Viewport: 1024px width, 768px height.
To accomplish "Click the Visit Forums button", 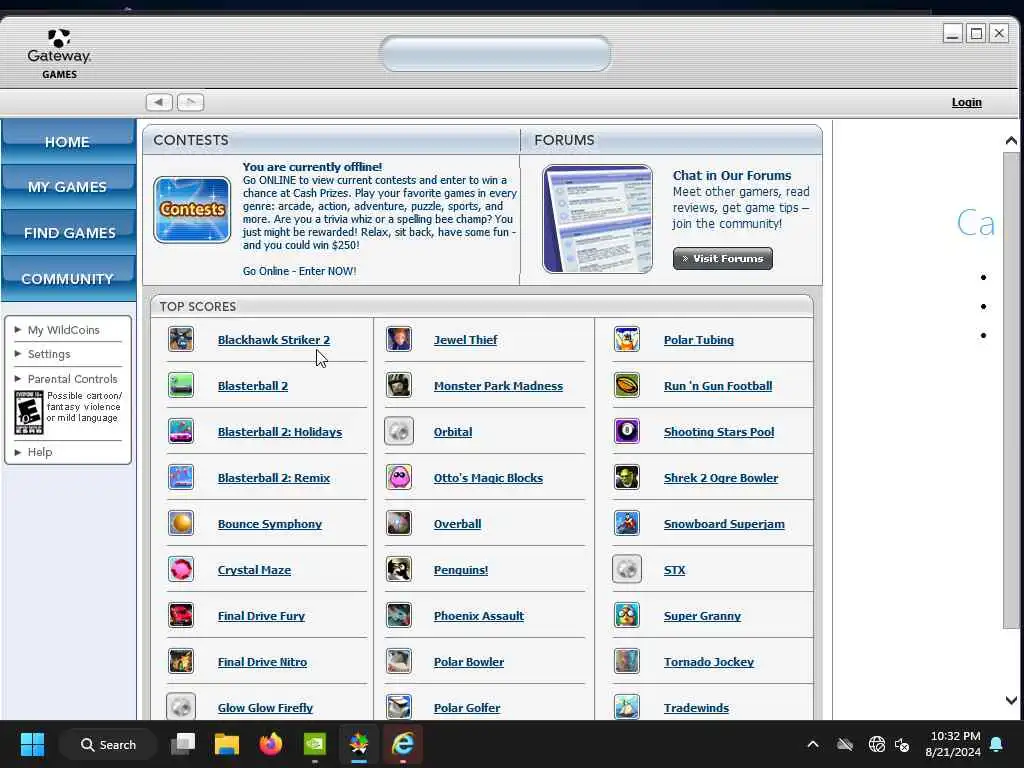I will click(722, 259).
